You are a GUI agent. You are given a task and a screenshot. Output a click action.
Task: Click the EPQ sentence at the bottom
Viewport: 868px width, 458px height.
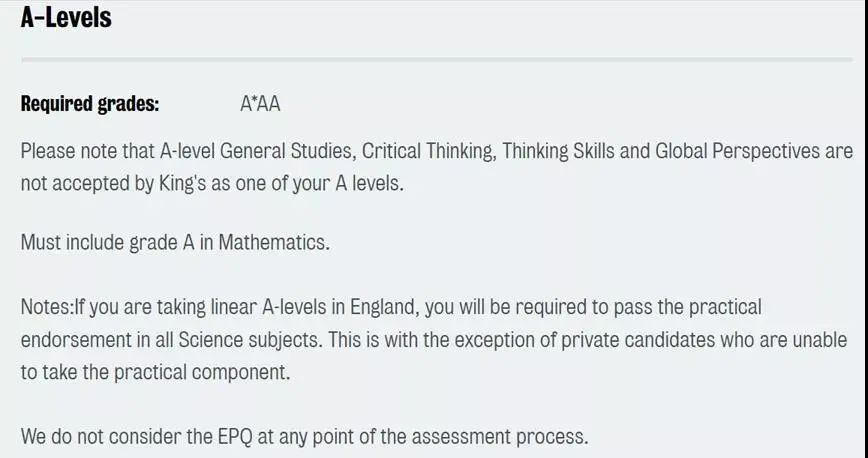click(x=304, y=436)
